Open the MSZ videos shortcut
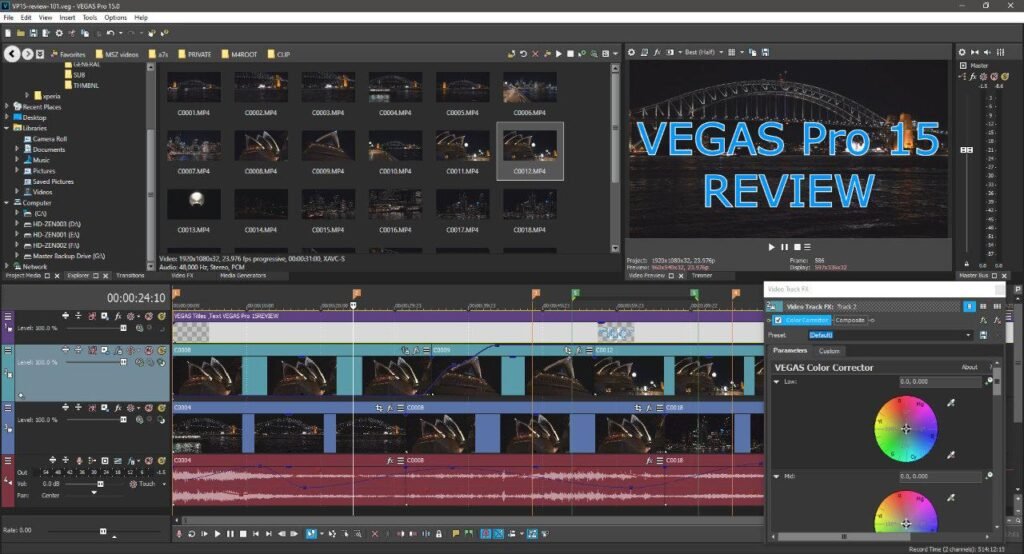Screen dimensions: 1024x554 [x=117, y=54]
